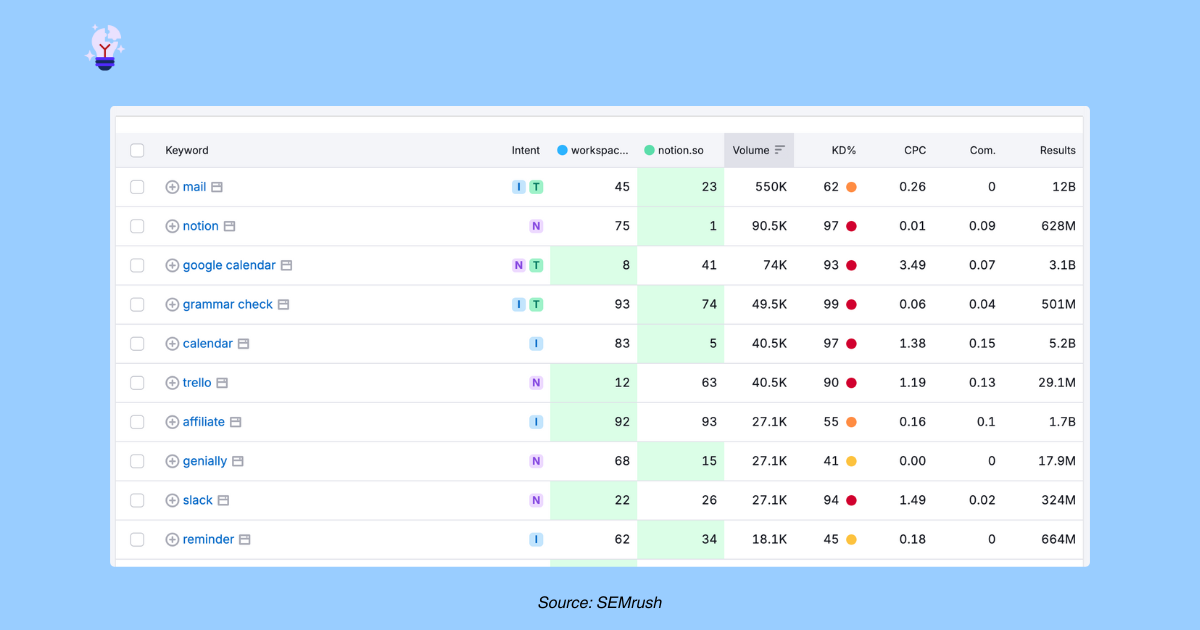Click the notion.so domain column header
The width and height of the screenshot is (1200, 630).
point(674,150)
